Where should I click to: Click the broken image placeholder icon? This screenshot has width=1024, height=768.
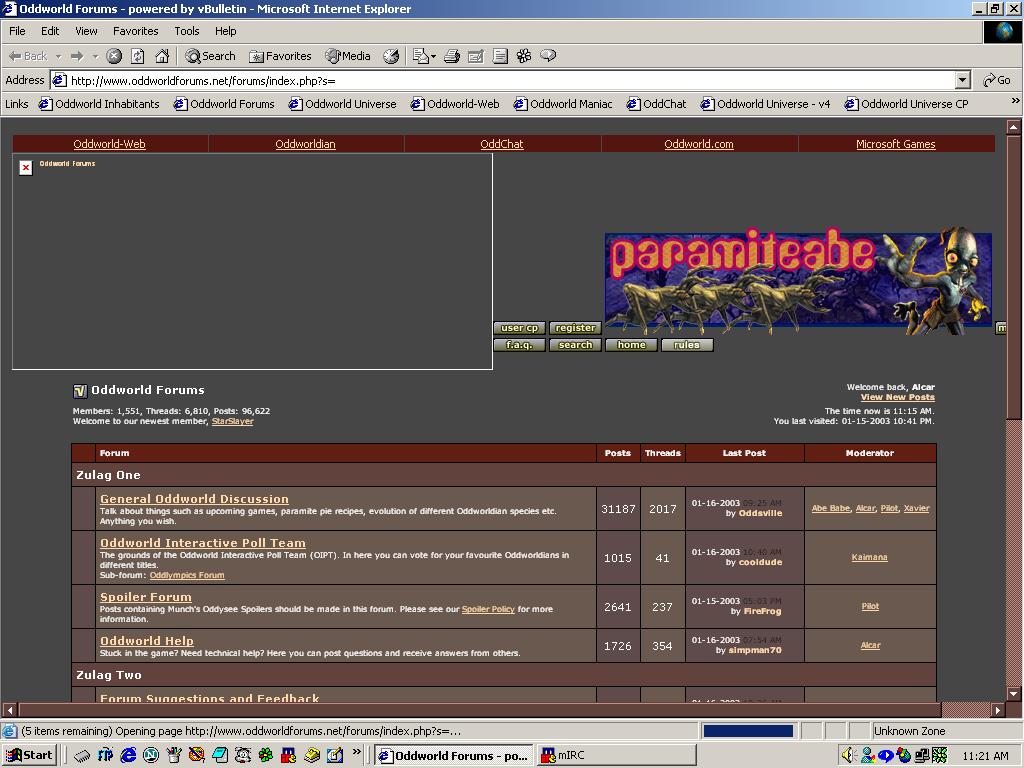[26, 167]
